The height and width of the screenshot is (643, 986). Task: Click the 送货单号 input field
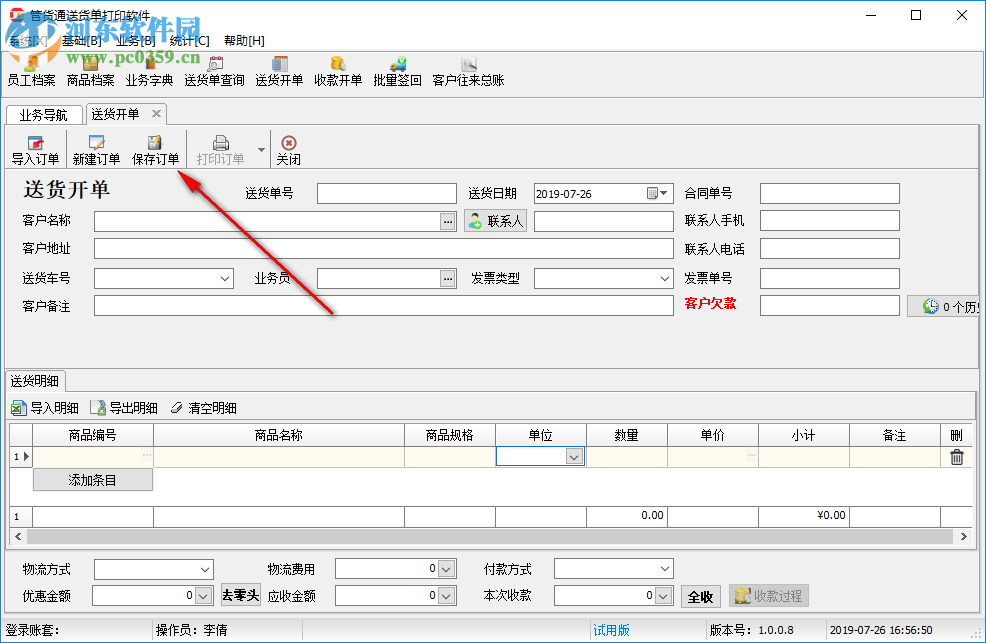pos(387,194)
